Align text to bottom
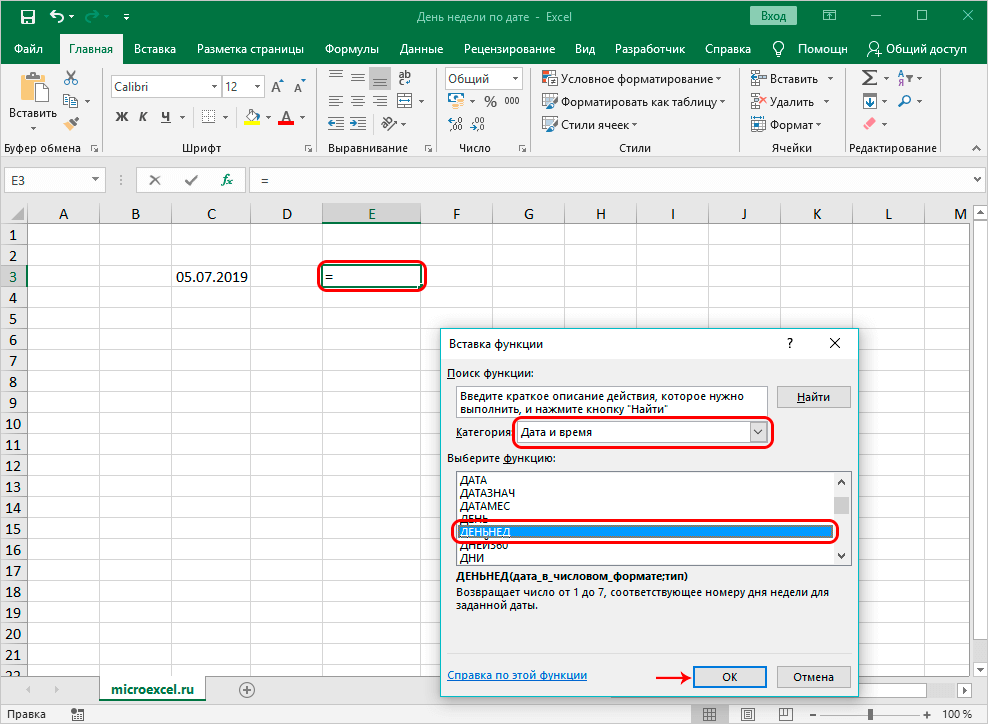This screenshot has height=724, width=988. (x=380, y=78)
